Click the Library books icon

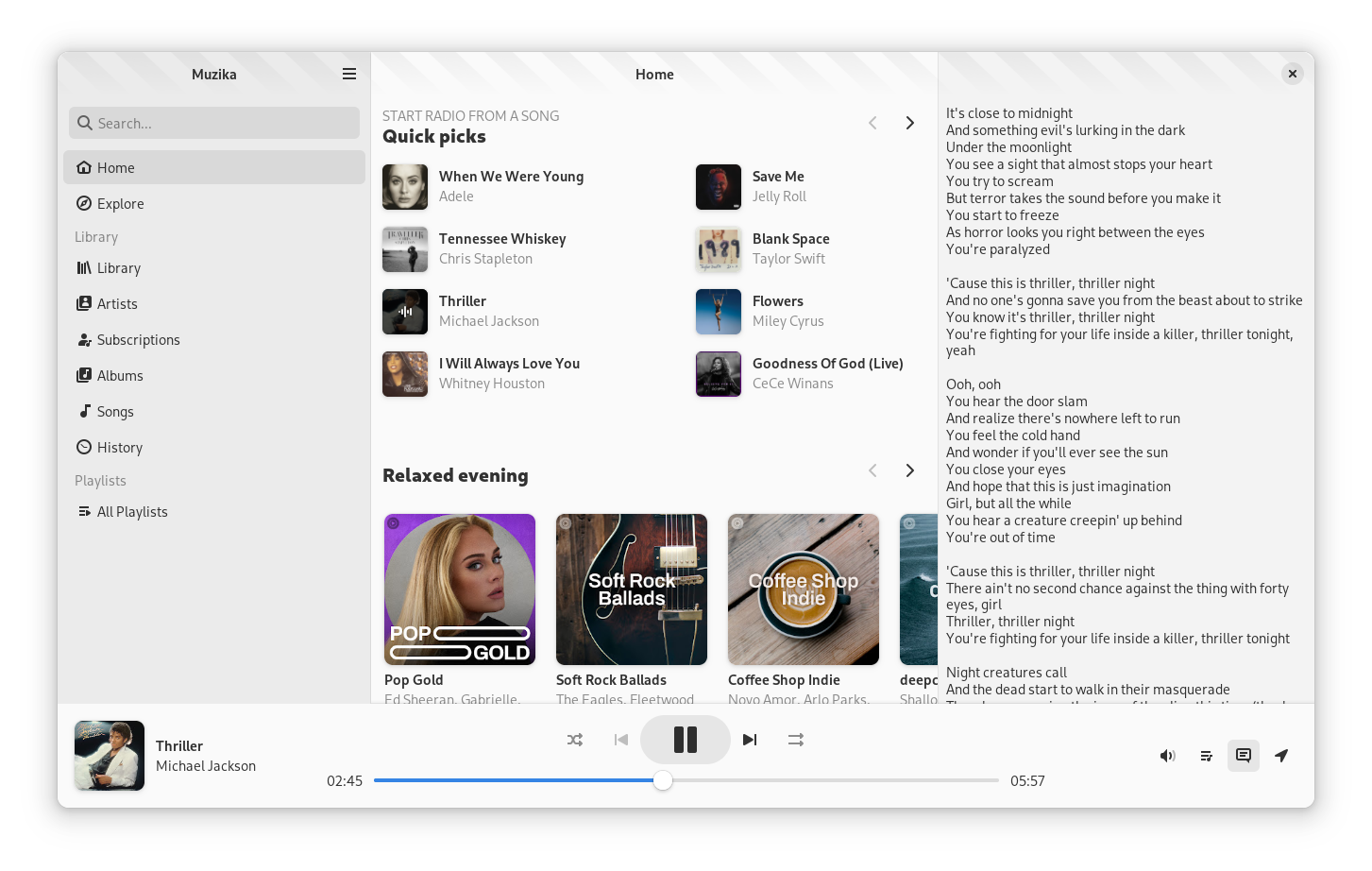pos(84,267)
